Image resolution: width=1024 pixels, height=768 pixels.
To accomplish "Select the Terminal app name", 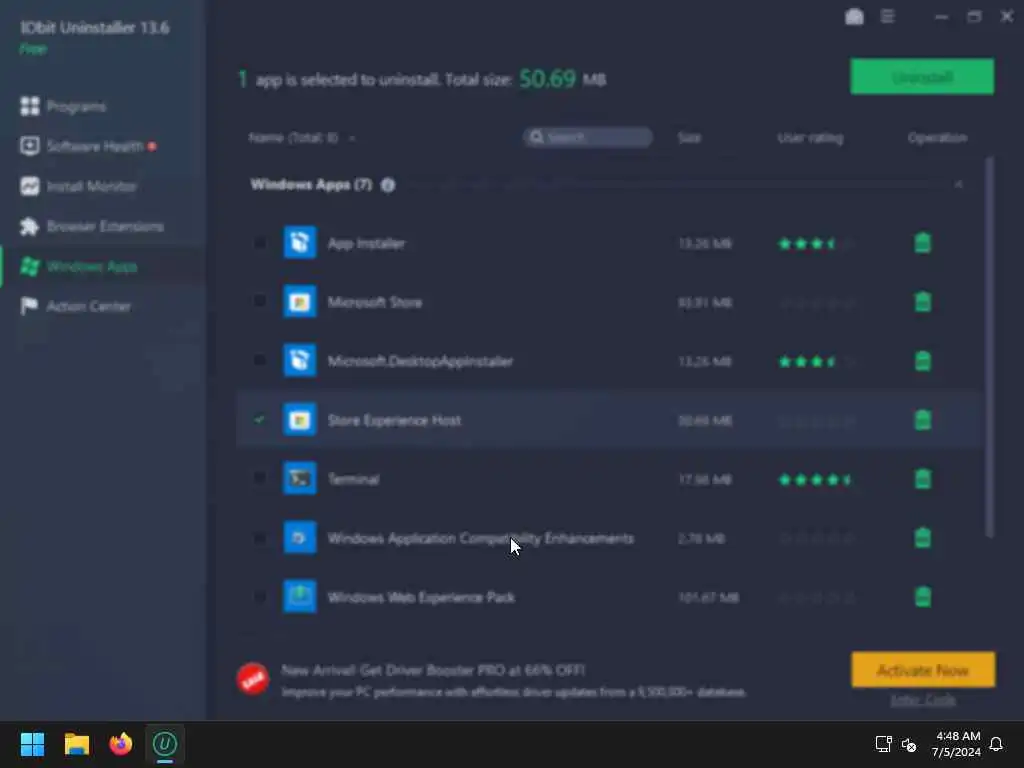I will tap(353, 479).
